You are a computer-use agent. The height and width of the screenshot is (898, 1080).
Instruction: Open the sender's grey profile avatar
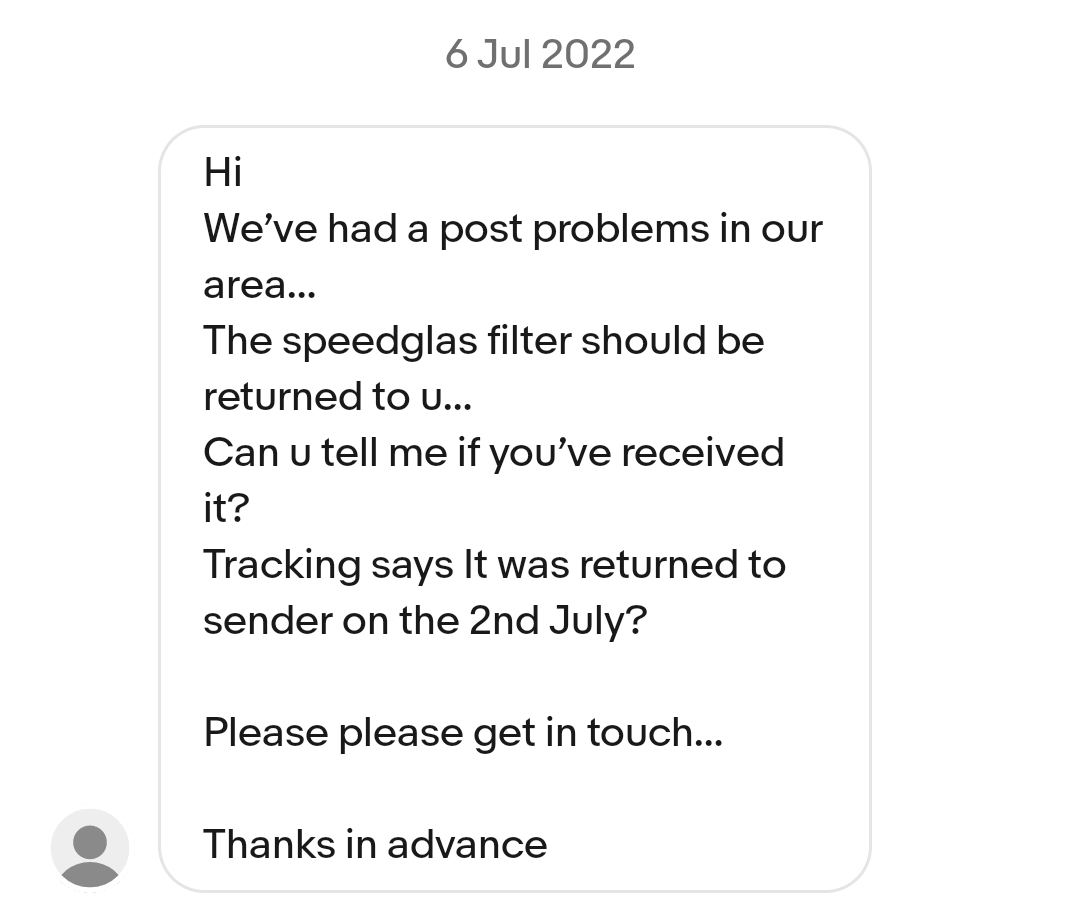[90, 848]
